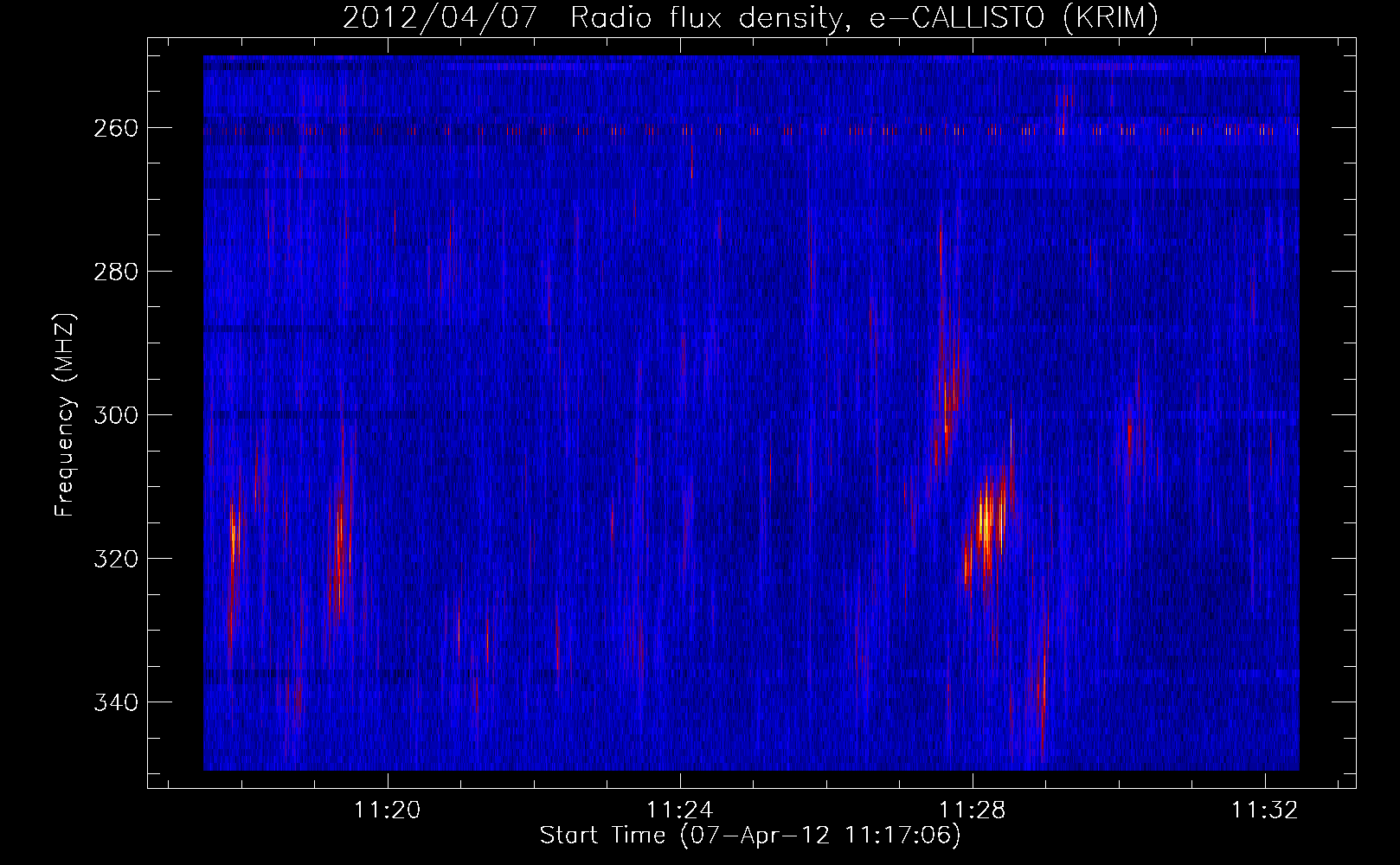The height and width of the screenshot is (865, 1400).
Task: Click the 11:32 time tick label
Action: click(1265, 810)
